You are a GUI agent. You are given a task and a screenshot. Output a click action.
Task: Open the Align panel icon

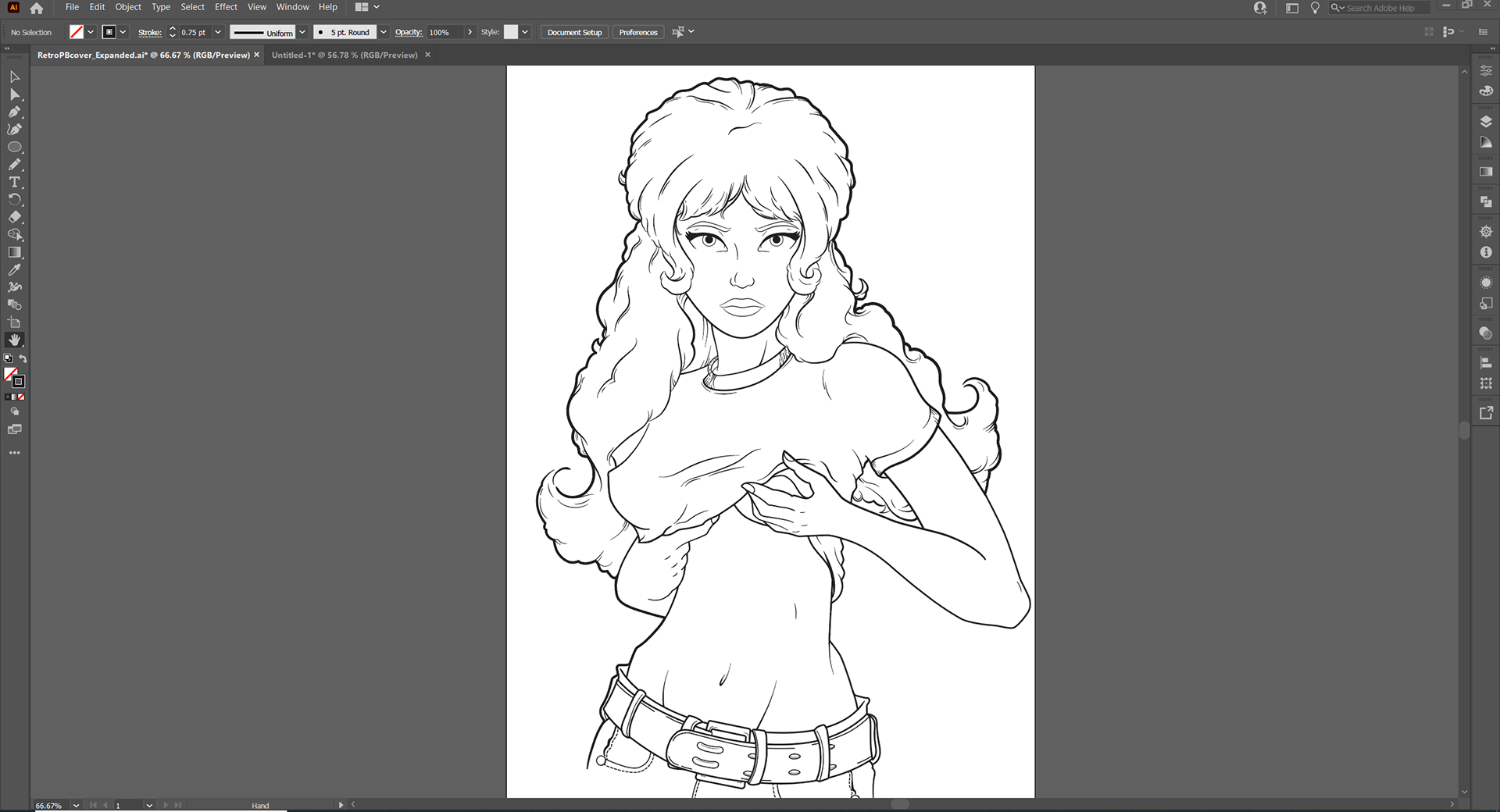1486,363
